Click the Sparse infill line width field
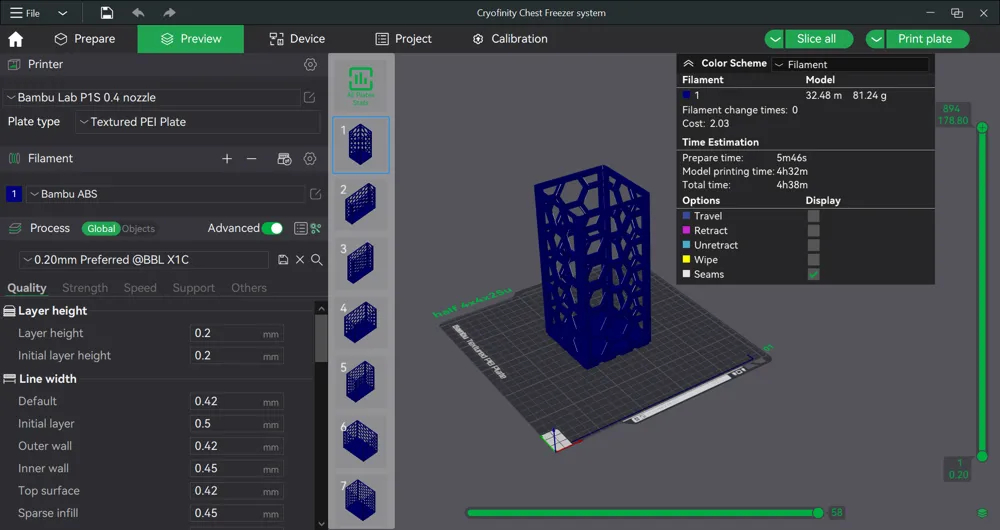 click(x=237, y=513)
